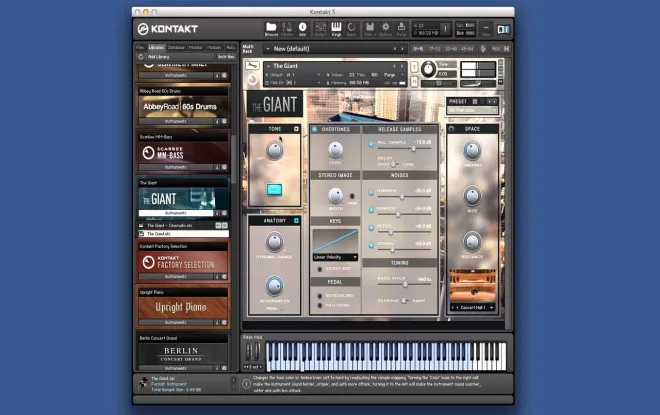Enable the stereo image Swap toggle
Image resolution: width=660 pixels, height=415 pixels.
coord(352,196)
